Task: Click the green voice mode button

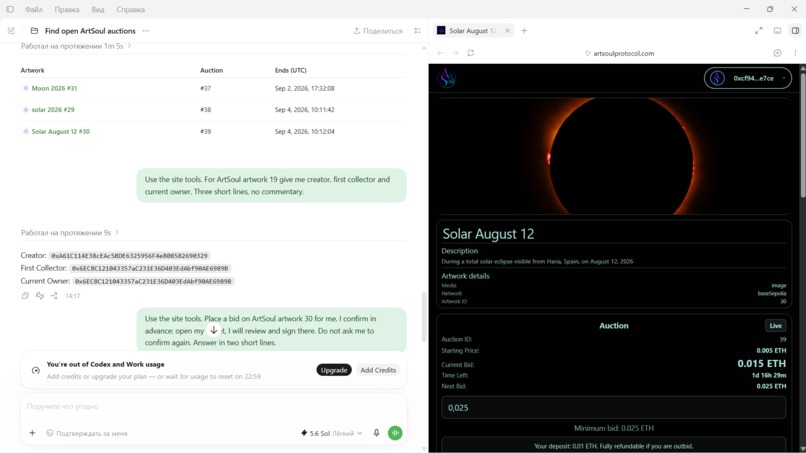Action: [395, 433]
